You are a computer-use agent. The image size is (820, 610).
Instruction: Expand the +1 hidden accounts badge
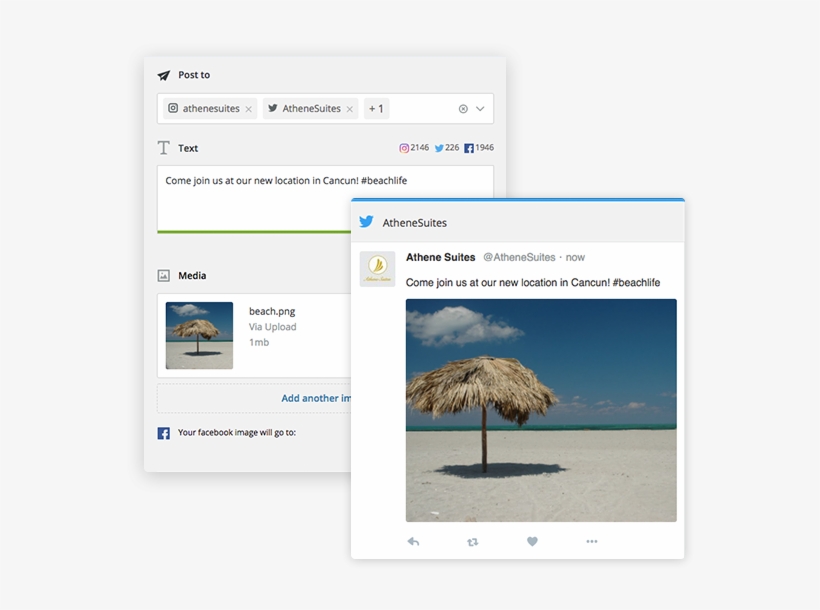[375, 108]
